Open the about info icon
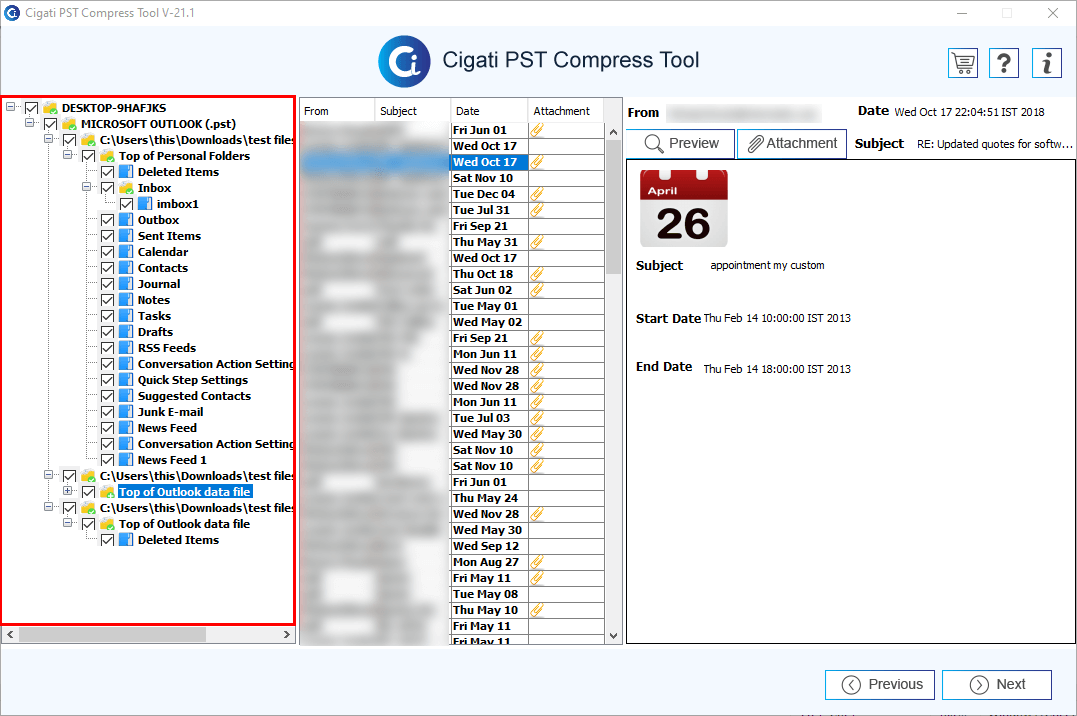The image size is (1077, 716). 1047,63
